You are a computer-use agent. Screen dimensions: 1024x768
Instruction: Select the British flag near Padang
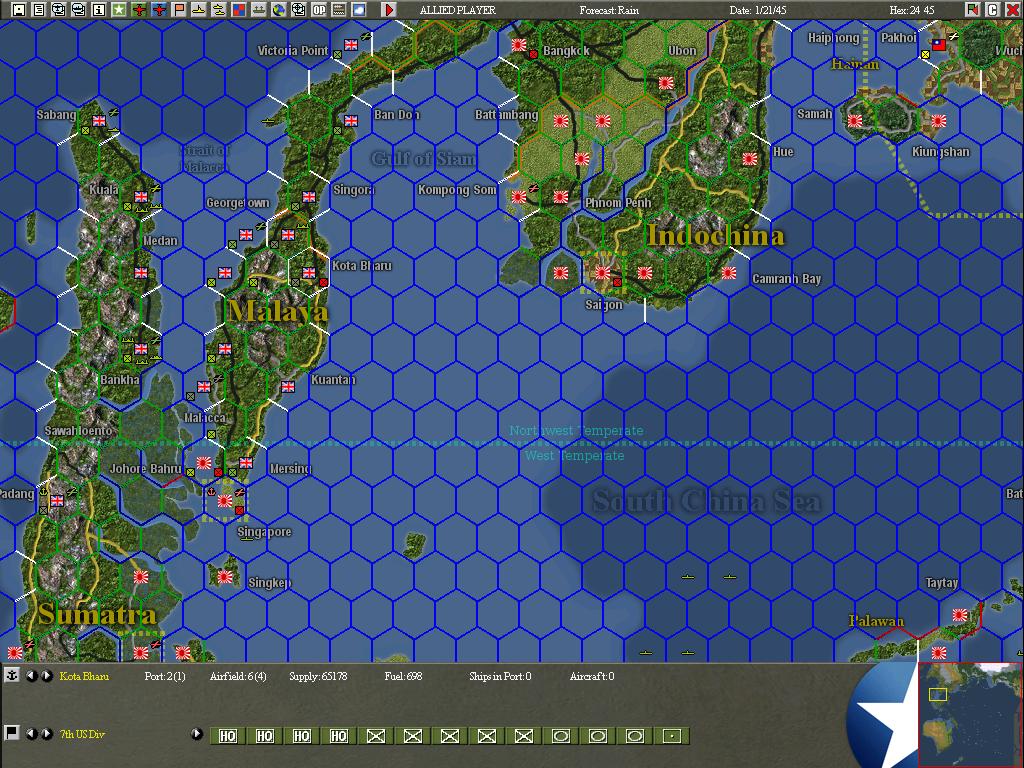(57, 501)
